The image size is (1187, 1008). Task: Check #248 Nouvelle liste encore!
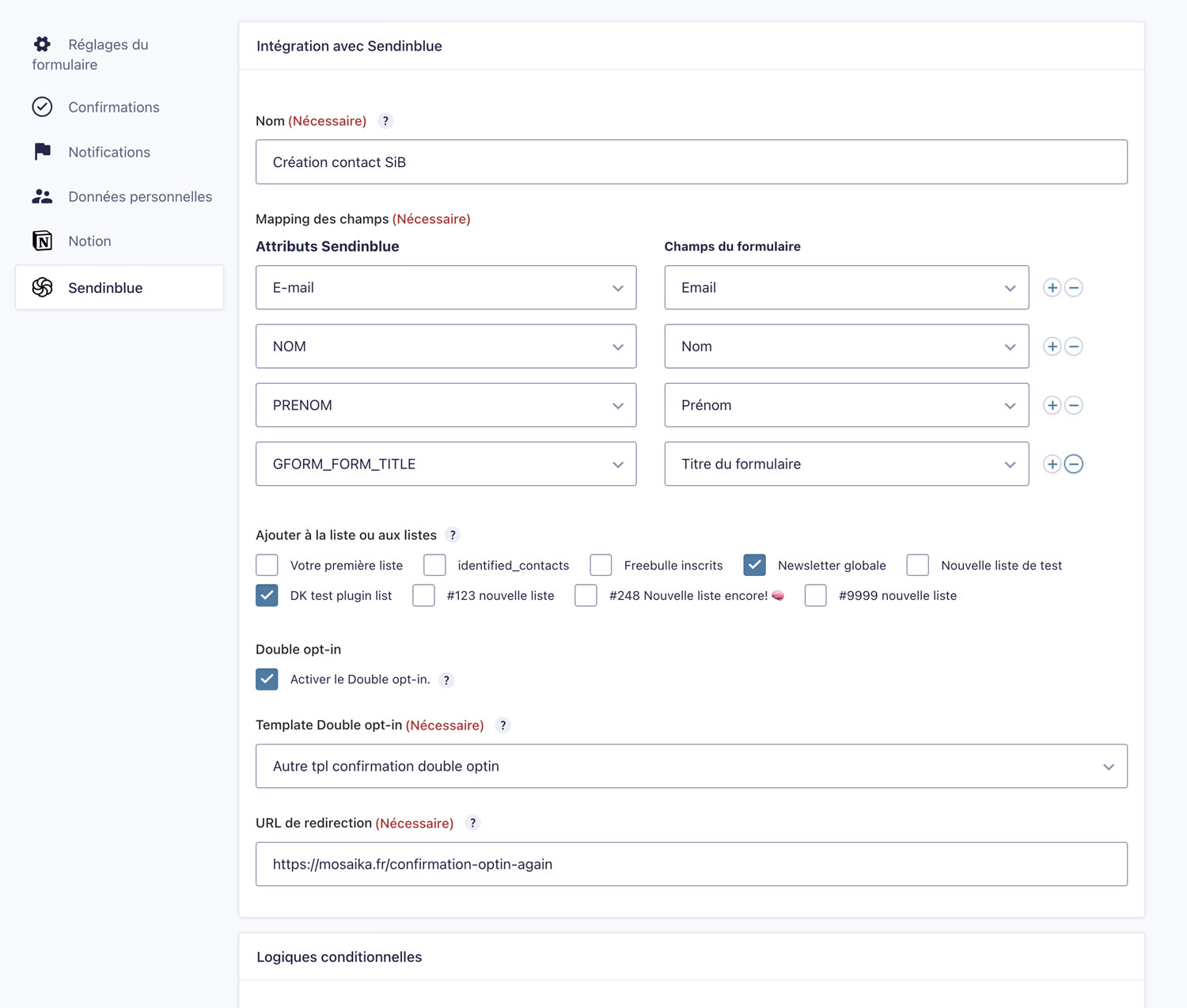click(586, 595)
